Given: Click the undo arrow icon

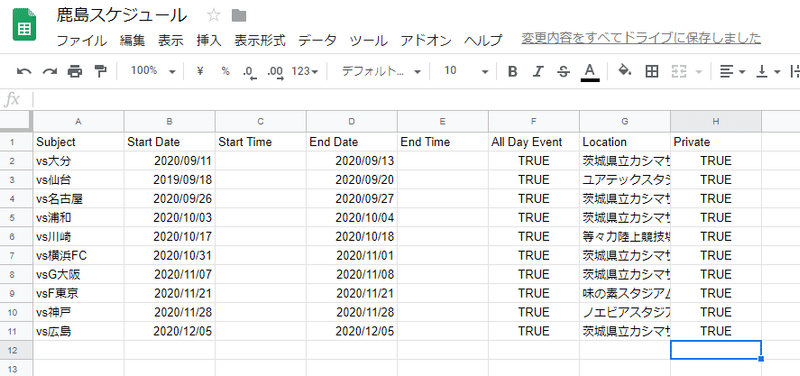Looking at the screenshot, I should (24, 72).
